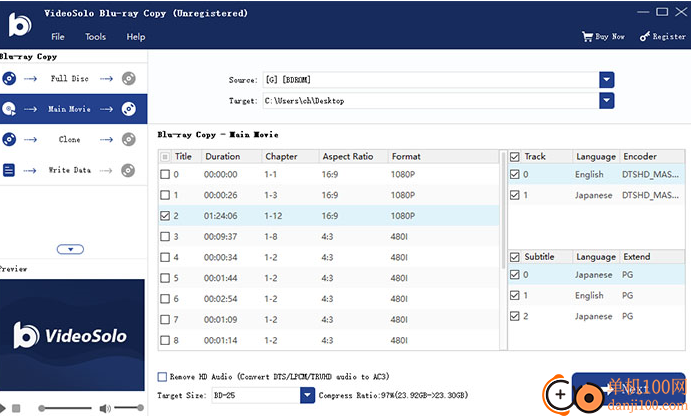Expand the Source drive dropdown
691x416 pixels.
pyautogui.click(x=606, y=80)
